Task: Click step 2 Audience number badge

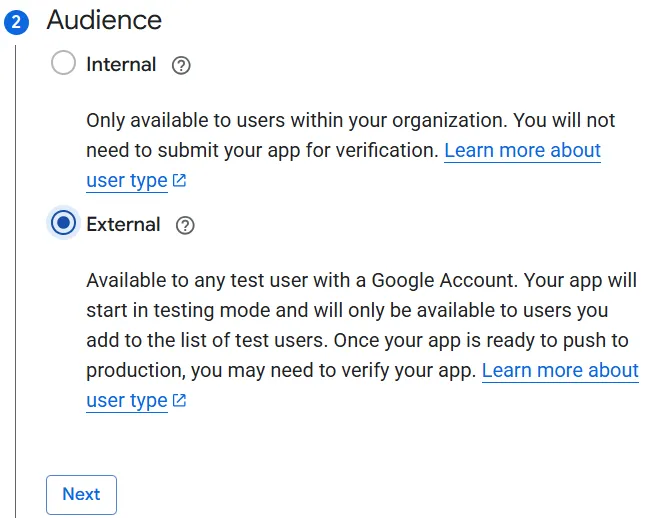Action: [x=17, y=22]
